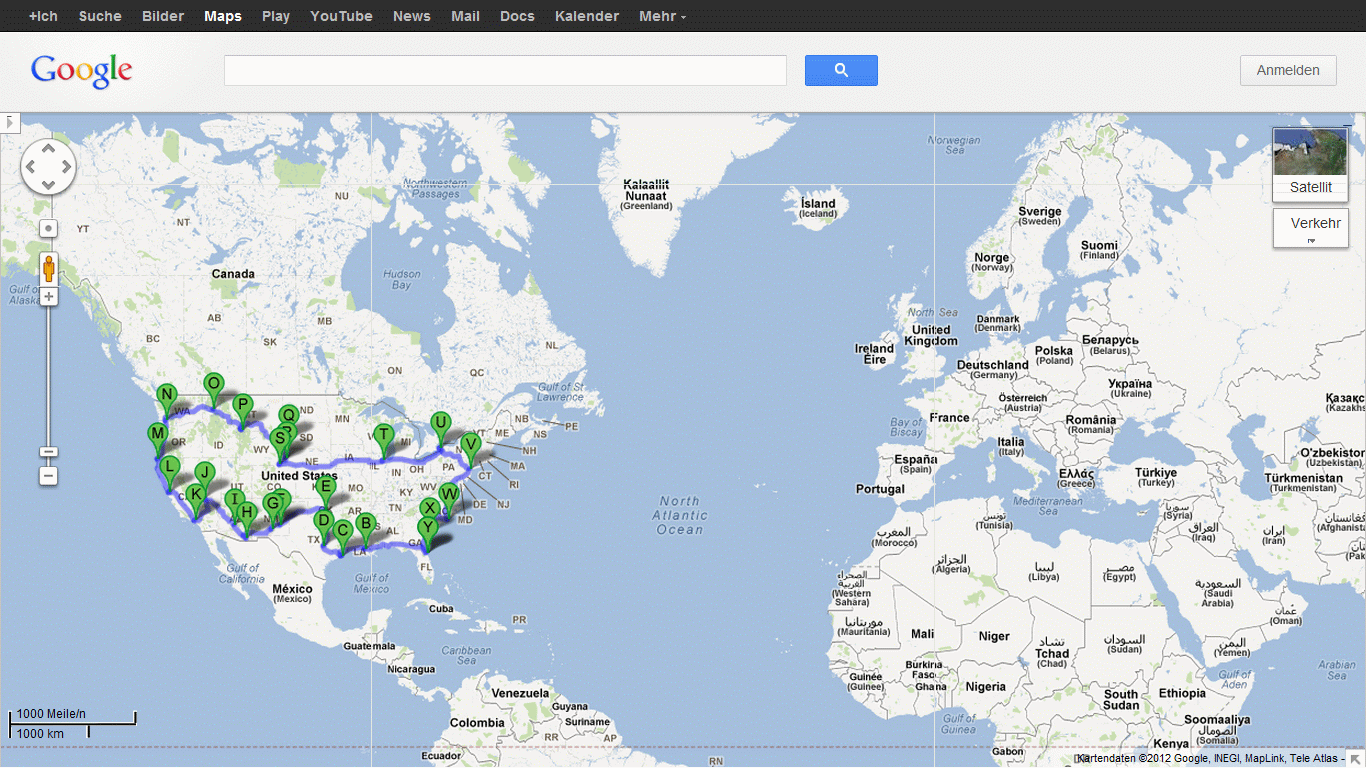This screenshot has width=1366, height=768.
Task: Click the my-location dot button
Action: (x=48, y=228)
